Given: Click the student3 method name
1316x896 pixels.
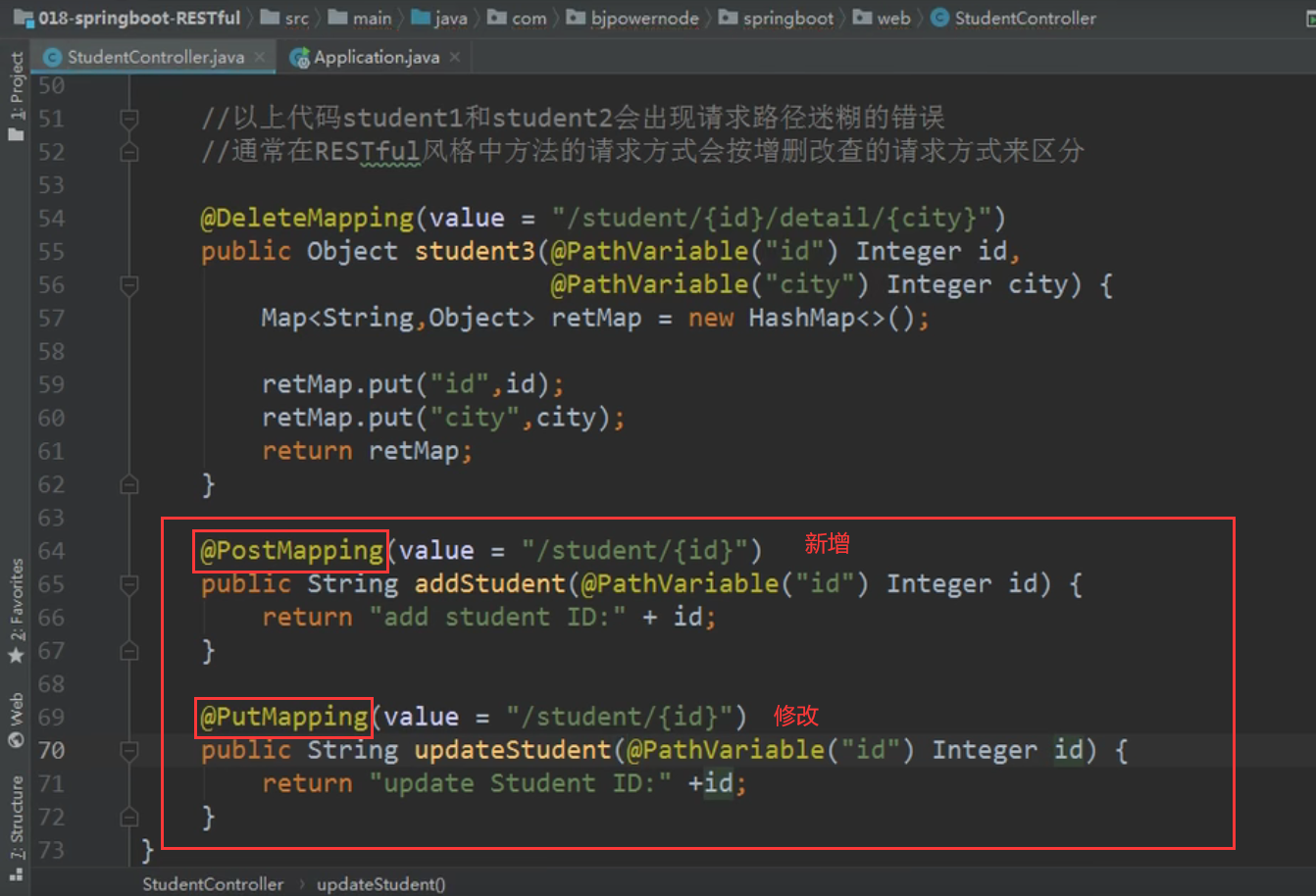Looking at the screenshot, I should (x=475, y=251).
